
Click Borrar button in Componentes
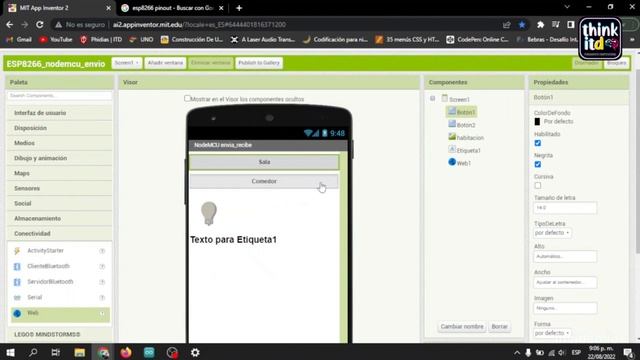pyautogui.click(x=499, y=327)
